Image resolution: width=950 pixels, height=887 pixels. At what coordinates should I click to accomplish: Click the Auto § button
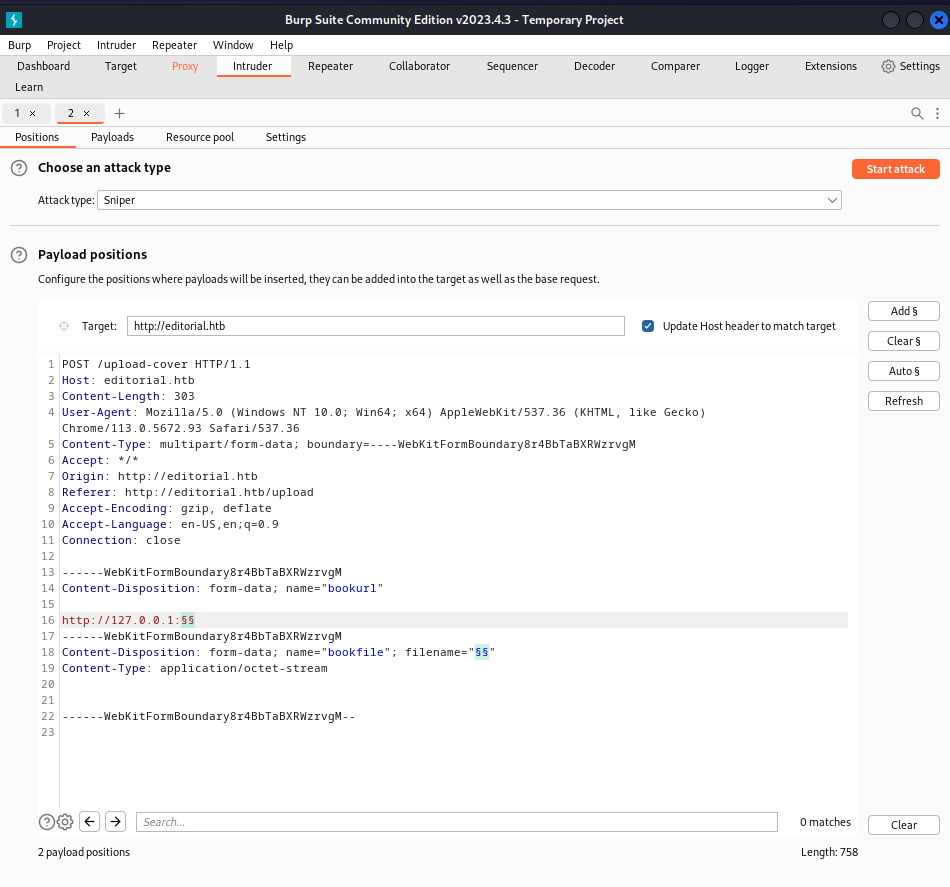(x=904, y=371)
